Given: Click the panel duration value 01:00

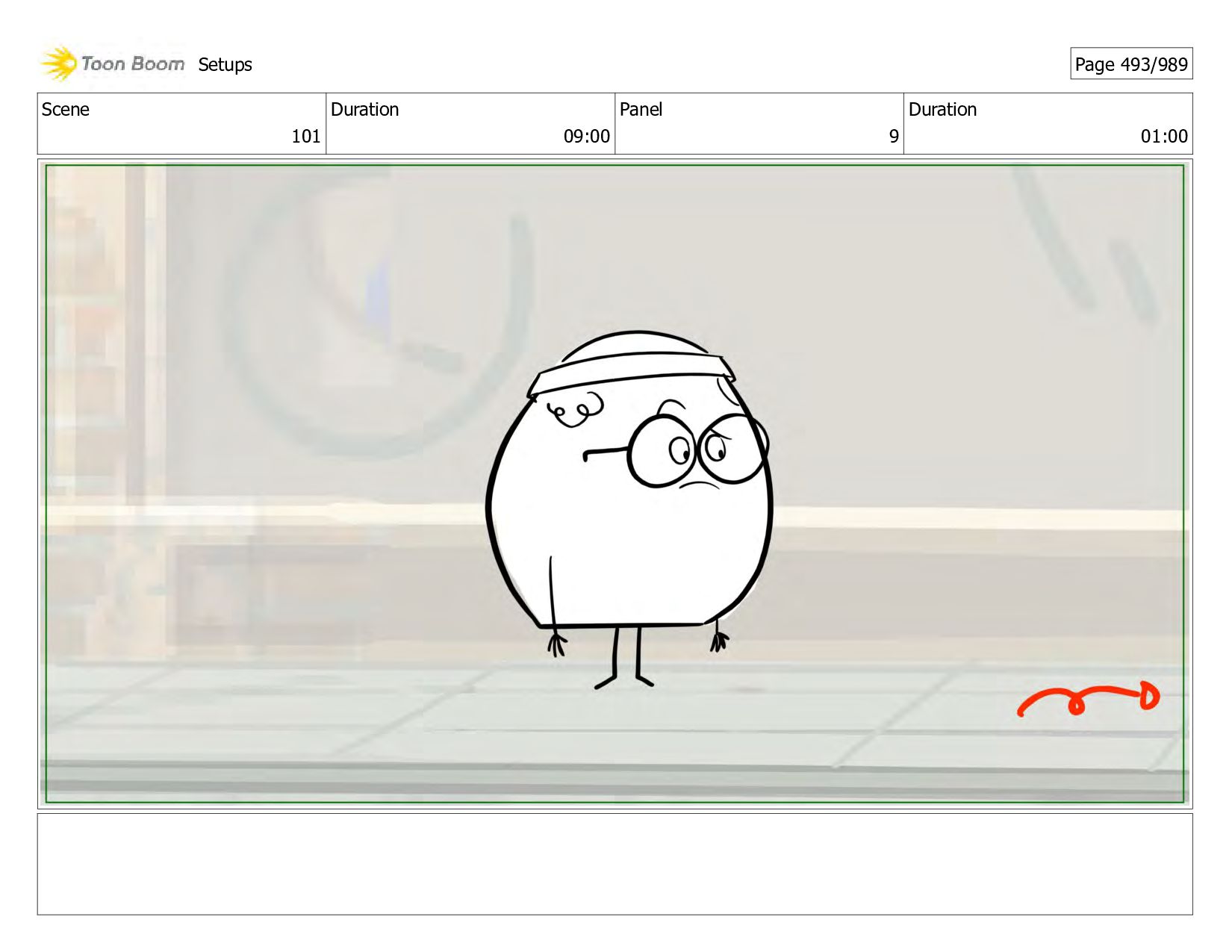Looking at the screenshot, I should coord(1163,137).
